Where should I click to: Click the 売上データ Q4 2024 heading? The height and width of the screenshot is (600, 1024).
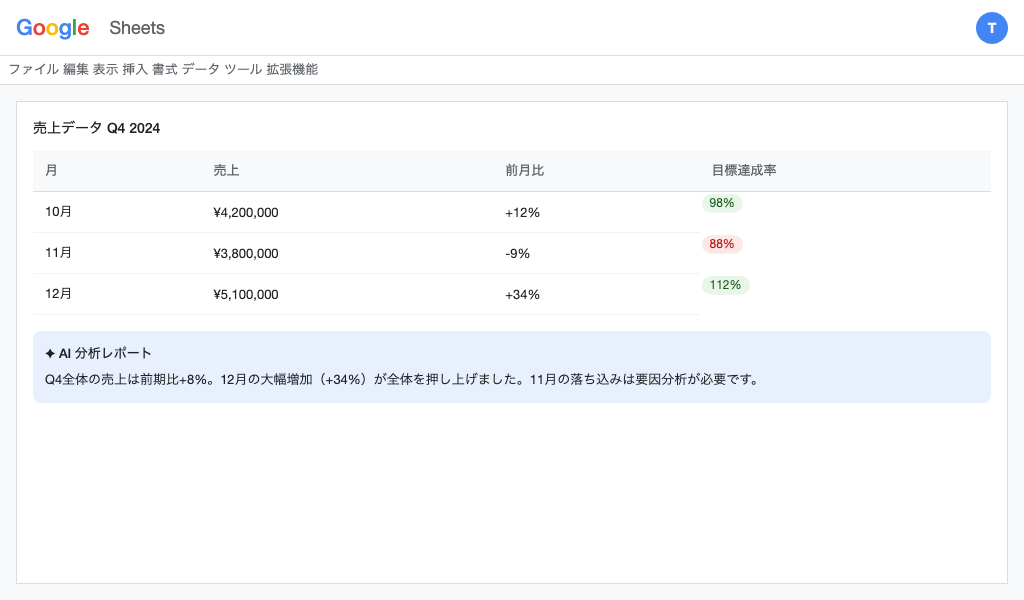(x=96, y=128)
